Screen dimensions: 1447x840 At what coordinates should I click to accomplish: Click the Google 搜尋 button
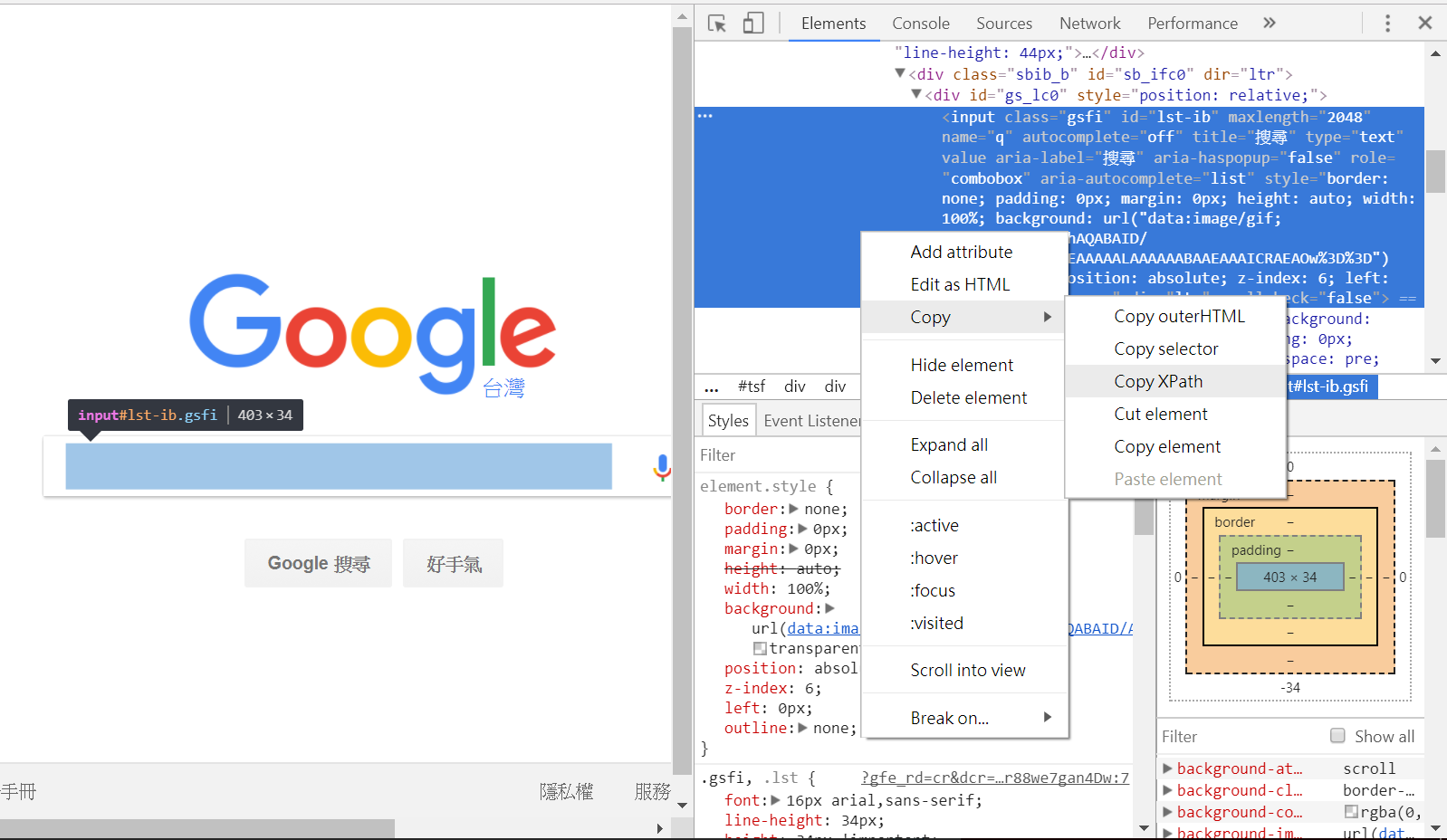click(319, 563)
